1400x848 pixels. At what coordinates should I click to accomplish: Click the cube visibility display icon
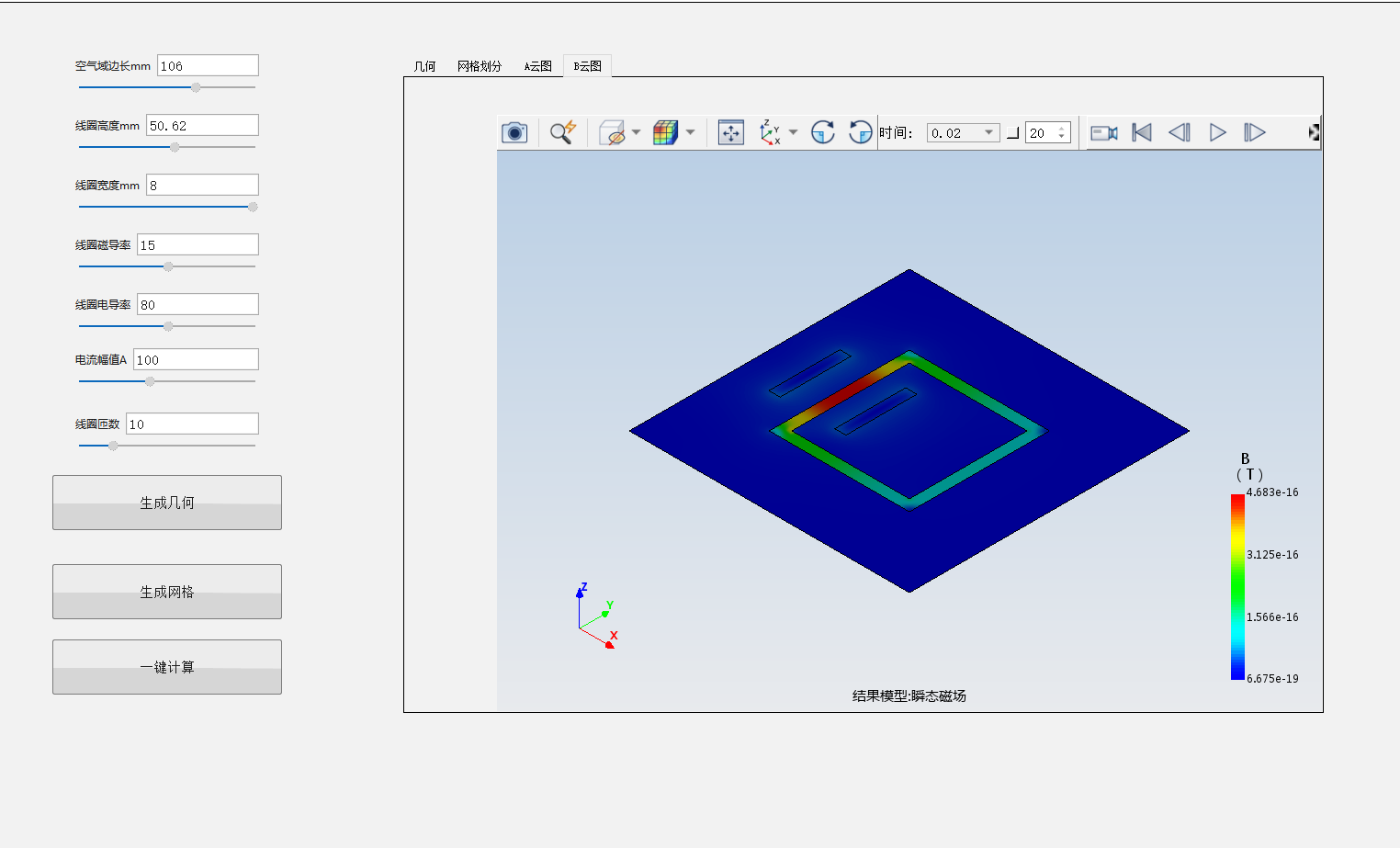point(612,133)
